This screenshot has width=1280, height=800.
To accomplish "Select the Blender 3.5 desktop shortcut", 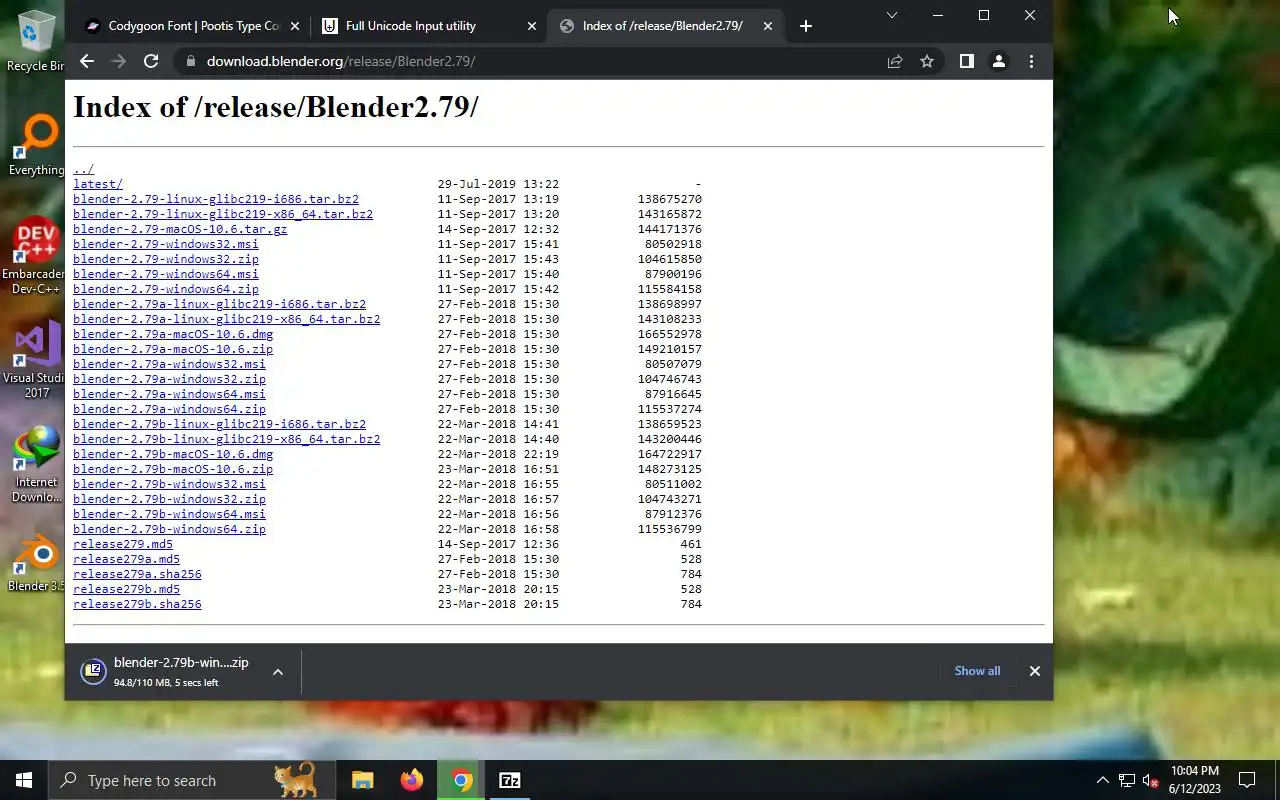I will (x=36, y=563).
